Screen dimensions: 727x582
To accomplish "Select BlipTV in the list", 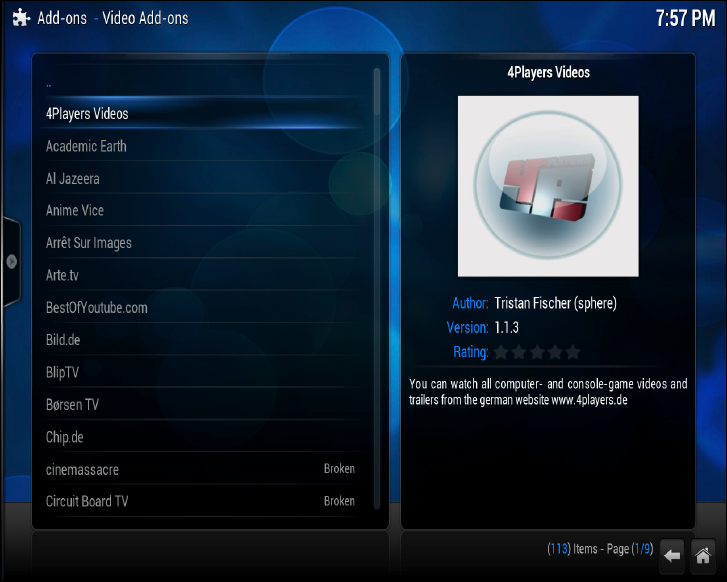I will coord(204,372).
